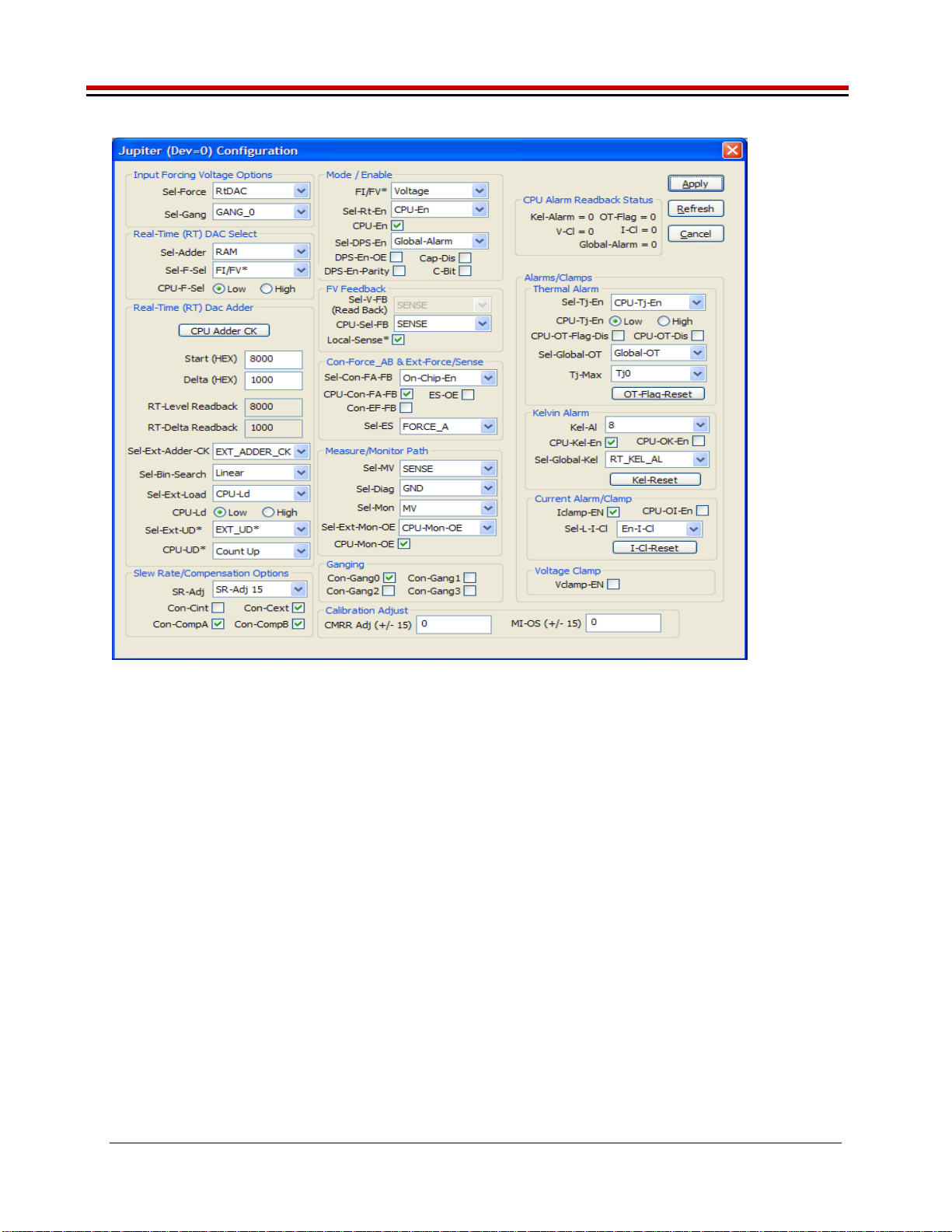Toggle the Iclamp-EN checkbox
Image resolution: width=952 pixels, height=1232 pixels.
click(x=613, y=511)
